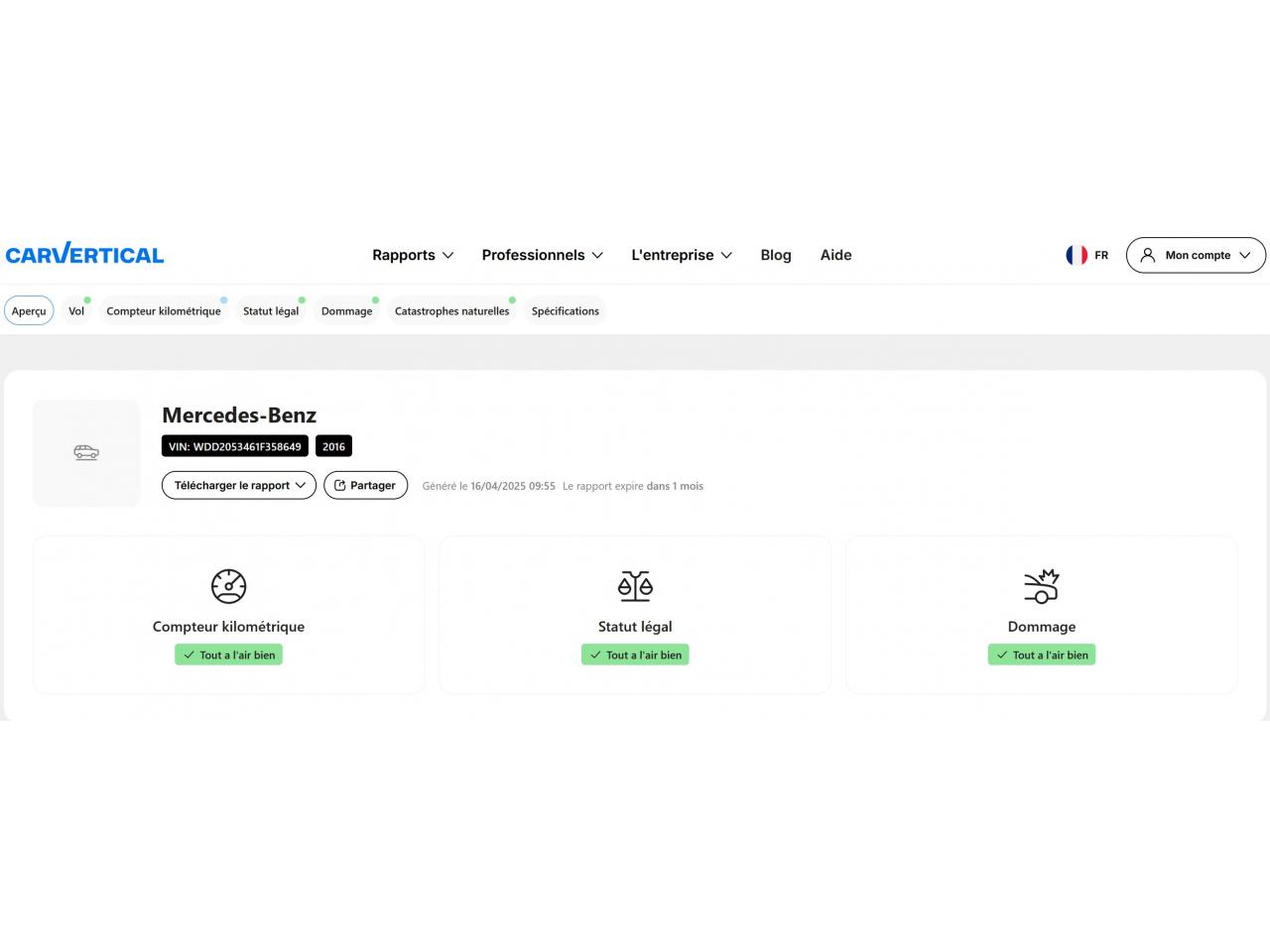Go to the Aide page
This screenshot has height=952, width=1270.
[835, 255]
